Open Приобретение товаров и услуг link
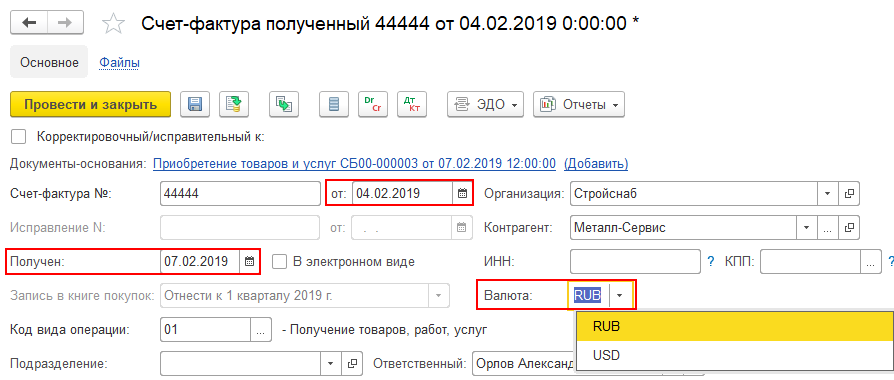 (355, 164)
